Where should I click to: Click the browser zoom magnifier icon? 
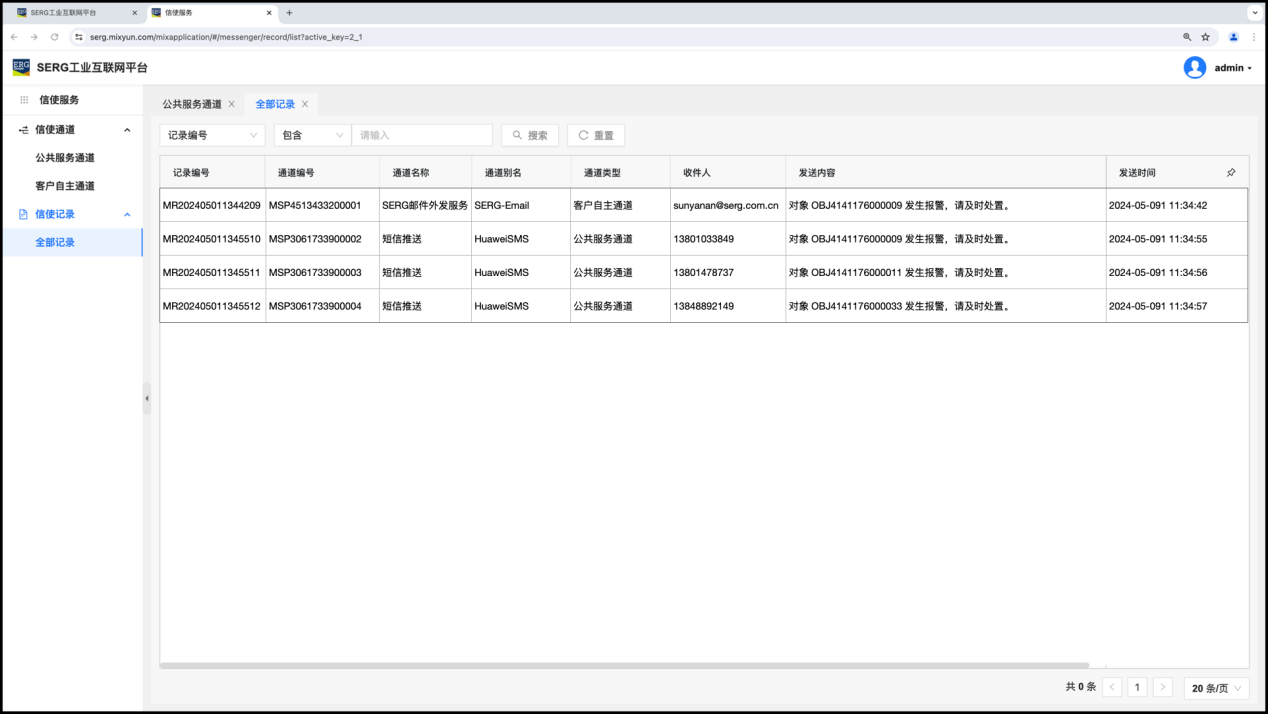(x=1187, y=37)
